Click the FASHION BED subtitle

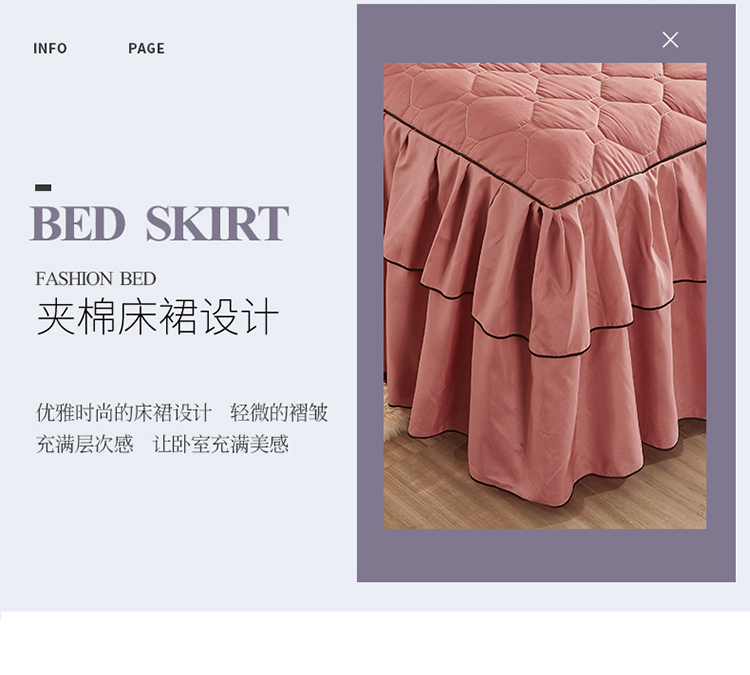click(96, 279)
